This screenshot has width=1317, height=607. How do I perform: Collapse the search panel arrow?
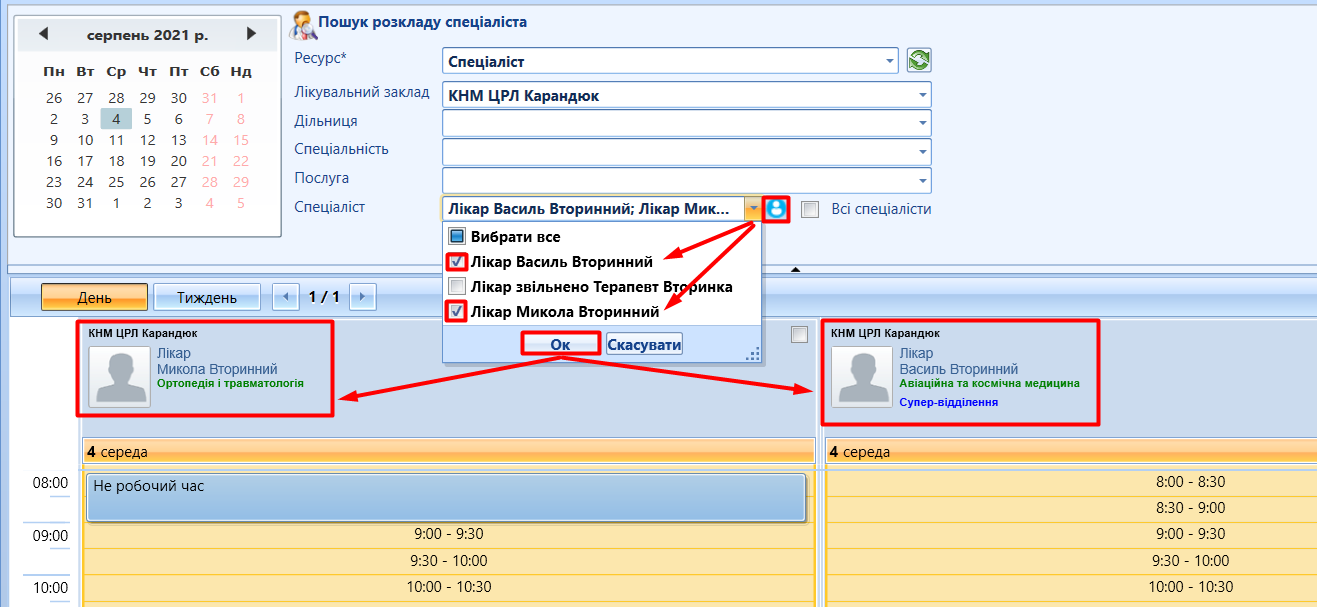[796, 269]
